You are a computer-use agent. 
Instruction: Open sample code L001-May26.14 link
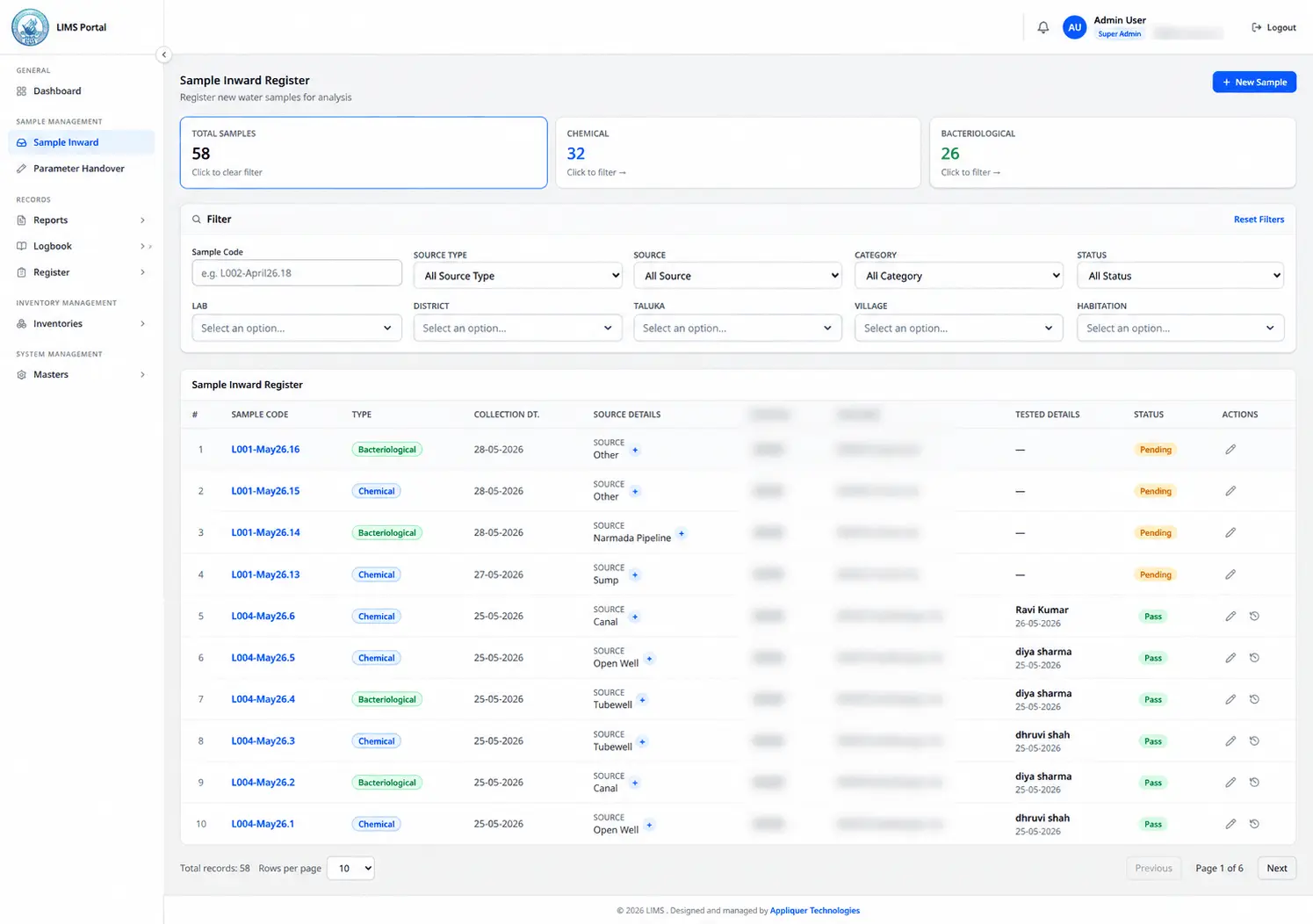[x=265, y=532]
